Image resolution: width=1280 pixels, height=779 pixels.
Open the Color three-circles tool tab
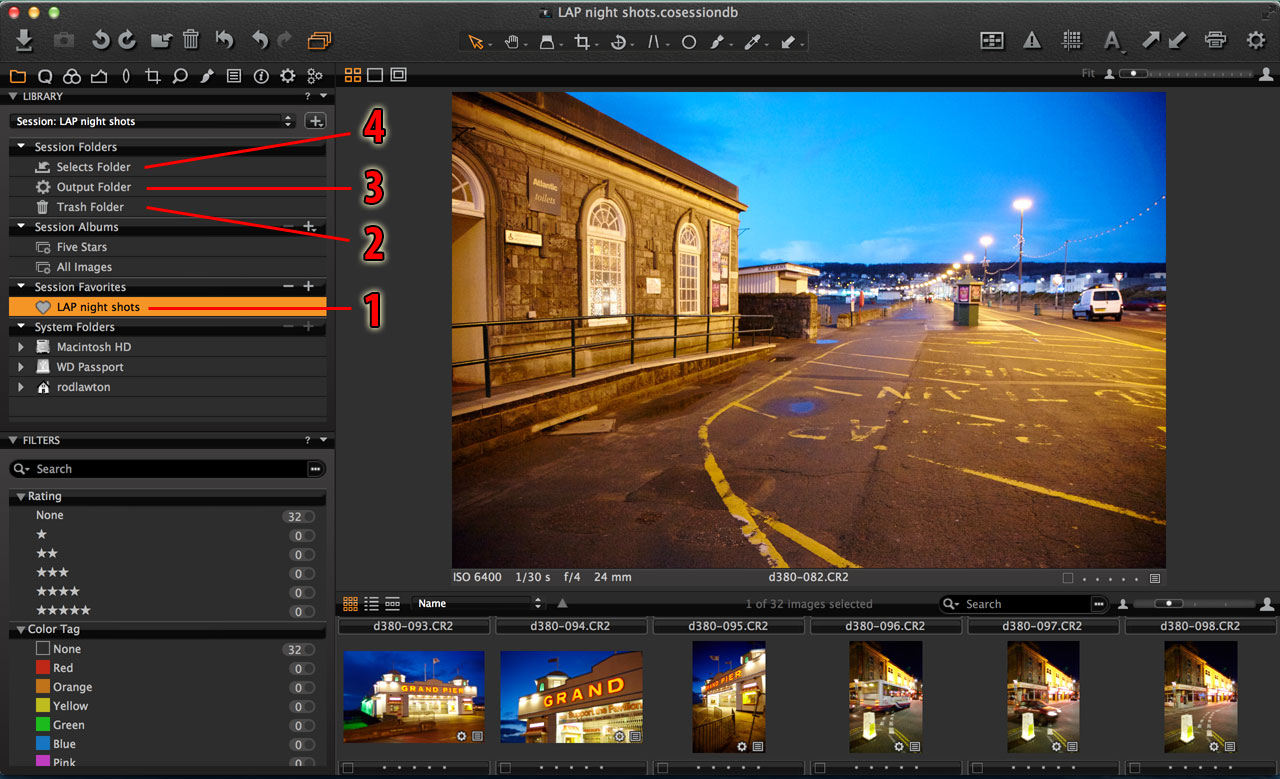click(x=71, y=76)
